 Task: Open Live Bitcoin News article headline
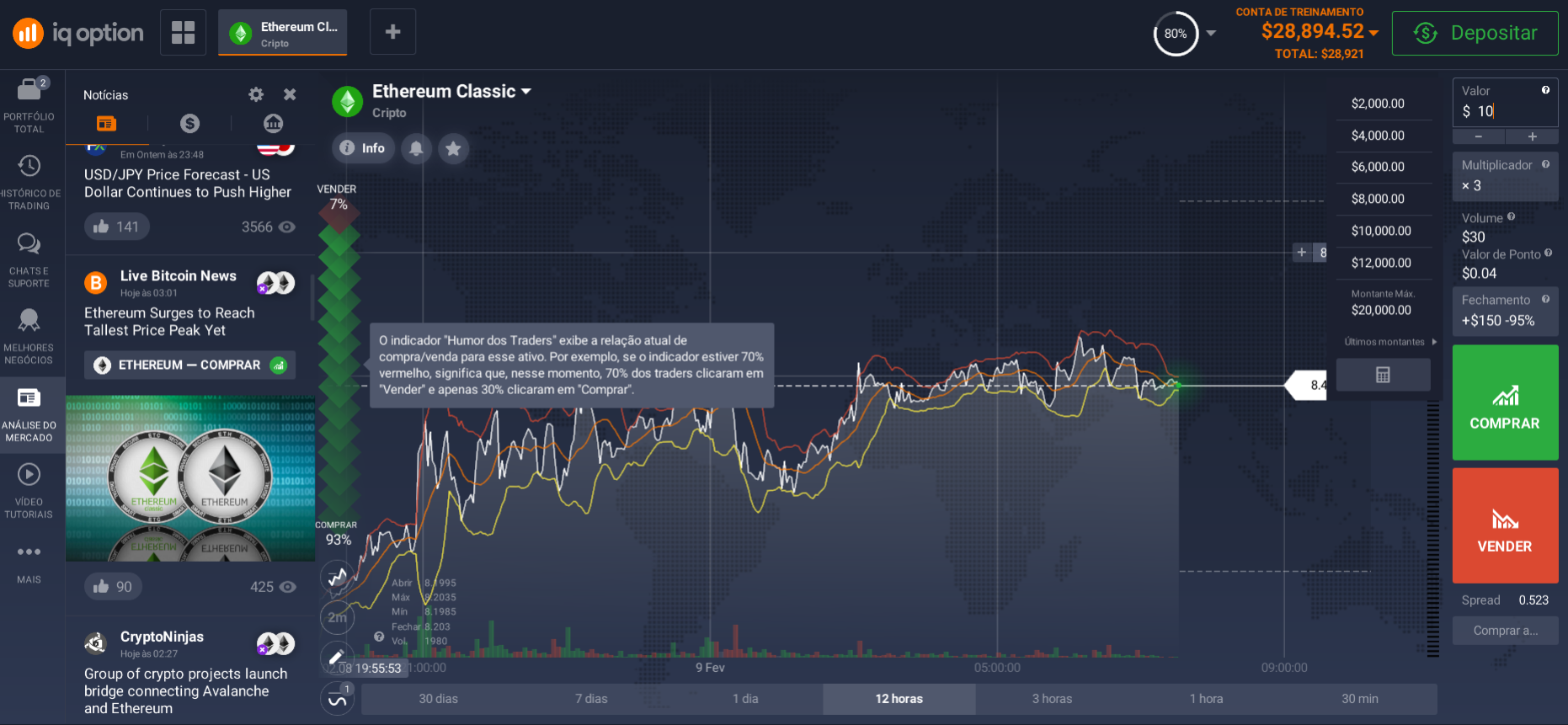click(x=169, y=322)
